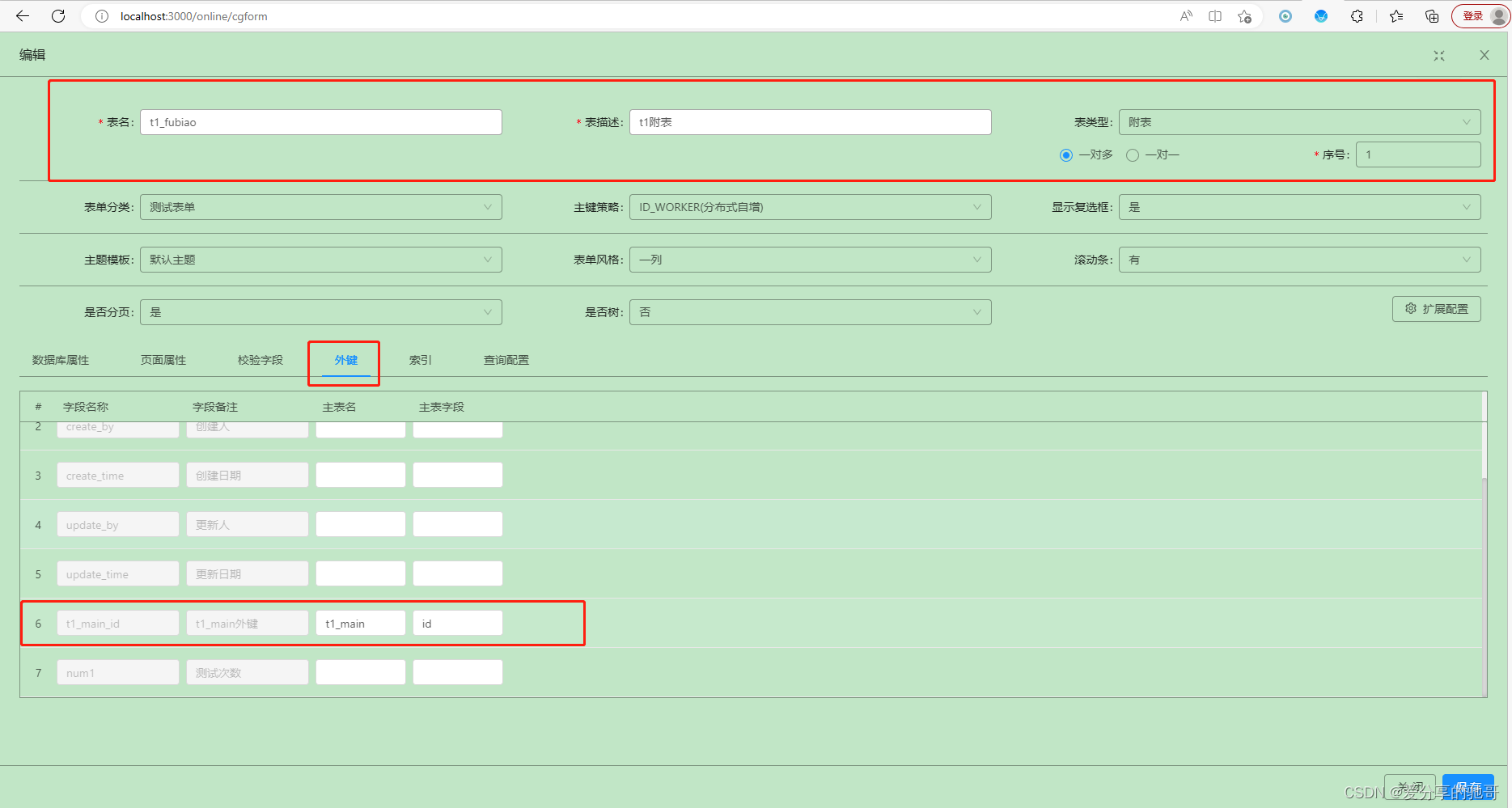
Task: Open immersive reader split-screen icon
Action: coord(1215,16)
